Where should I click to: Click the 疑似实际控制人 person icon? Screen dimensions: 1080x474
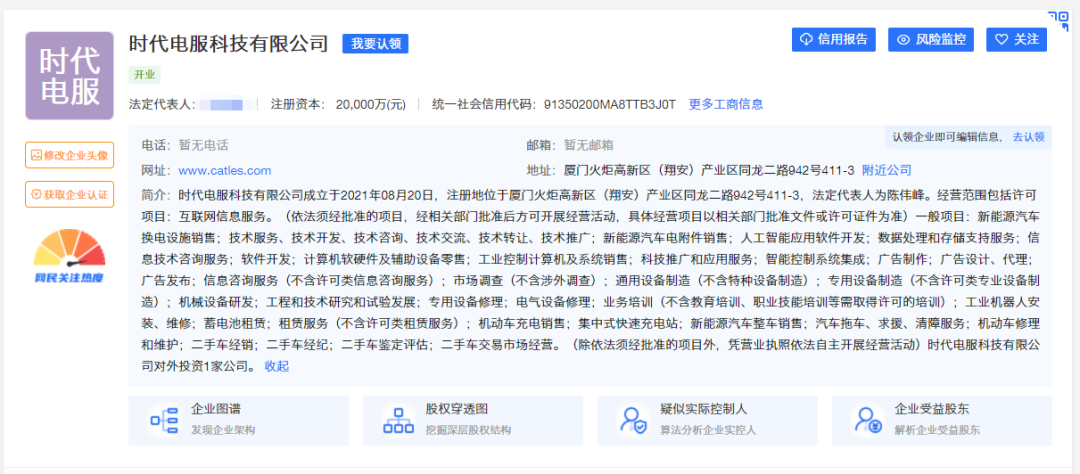point(632,420)
